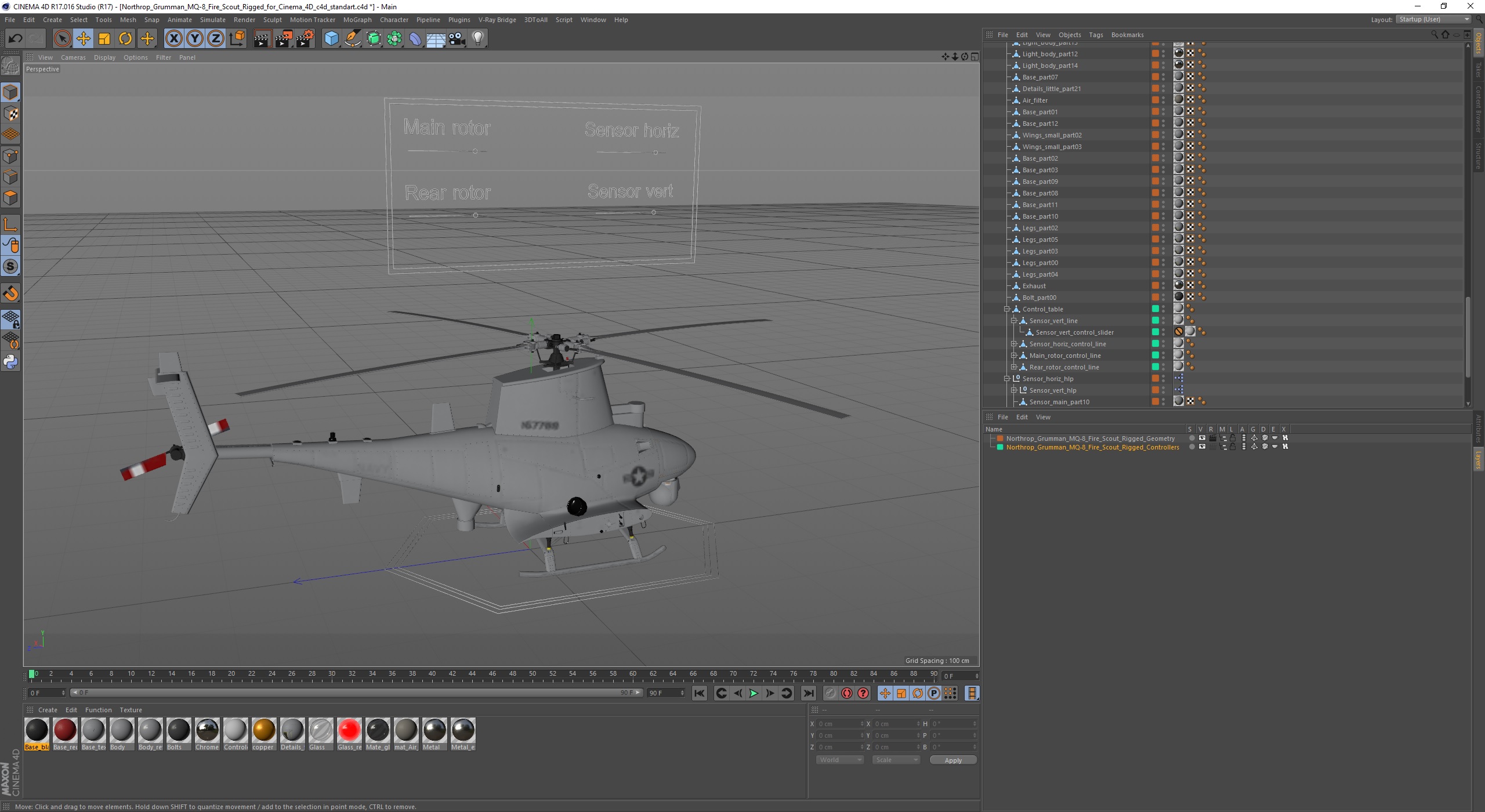Screen dimensions: 1485x812
Task: Open the floor/environment objects icon
Action: (436, 39)
